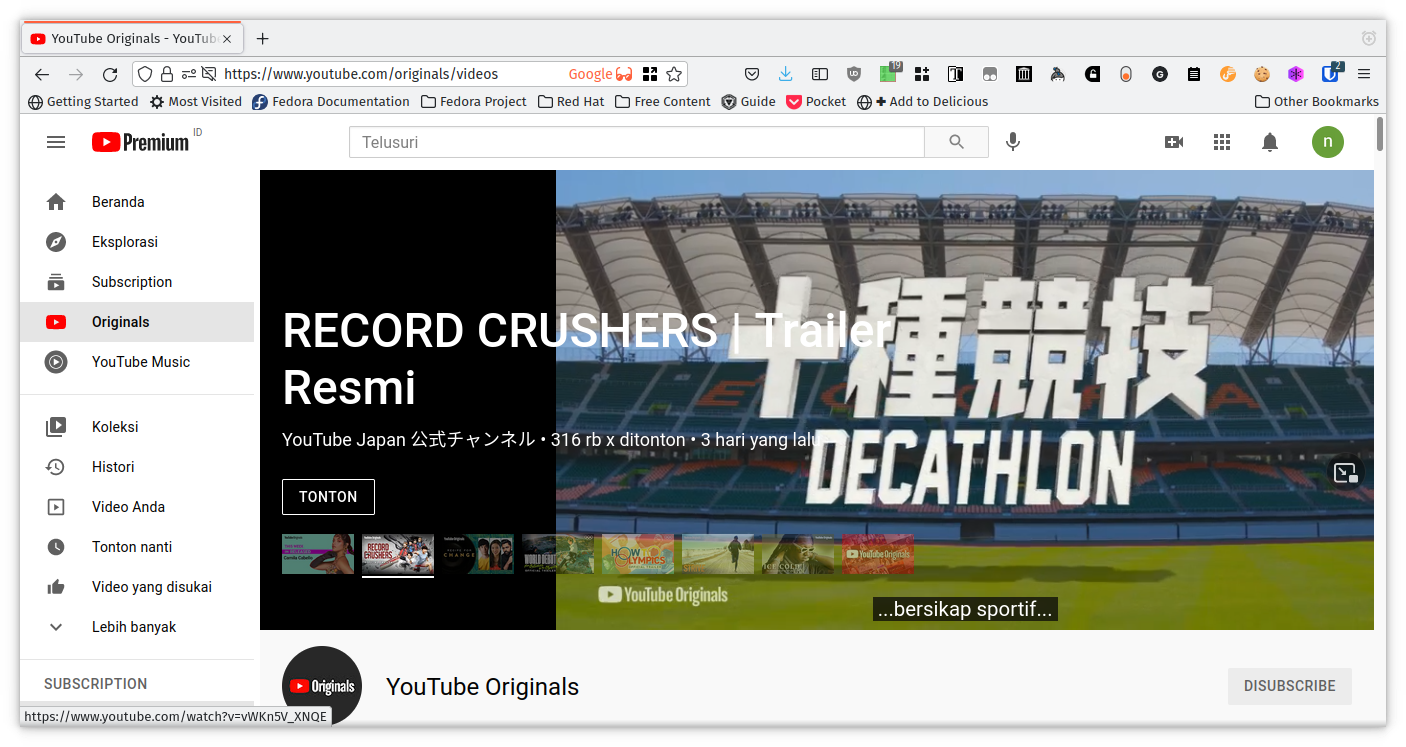Click the Pocket bookmark
Viewport: 1406px width, 747px height.
816,102
